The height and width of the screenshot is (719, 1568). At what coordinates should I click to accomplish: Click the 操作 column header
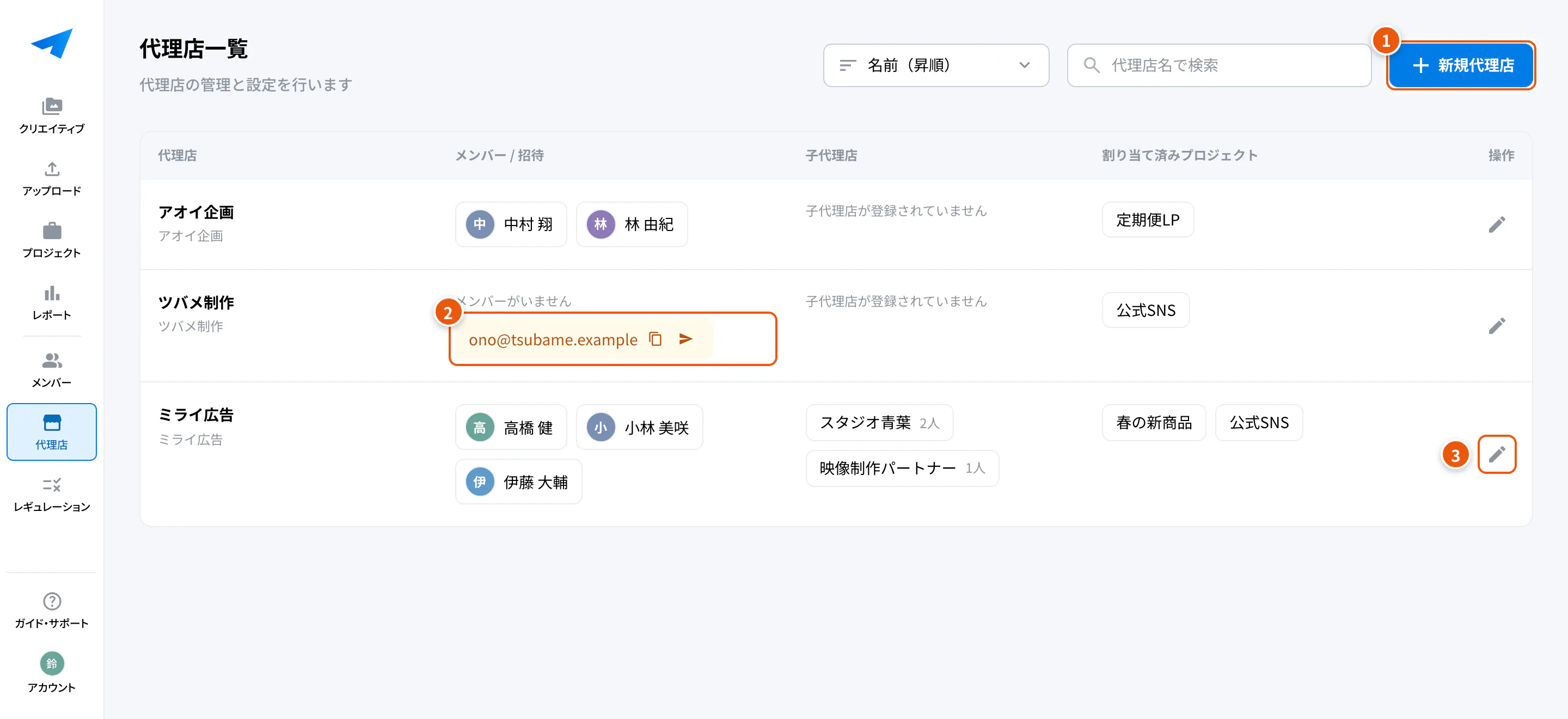[1501, 155]
